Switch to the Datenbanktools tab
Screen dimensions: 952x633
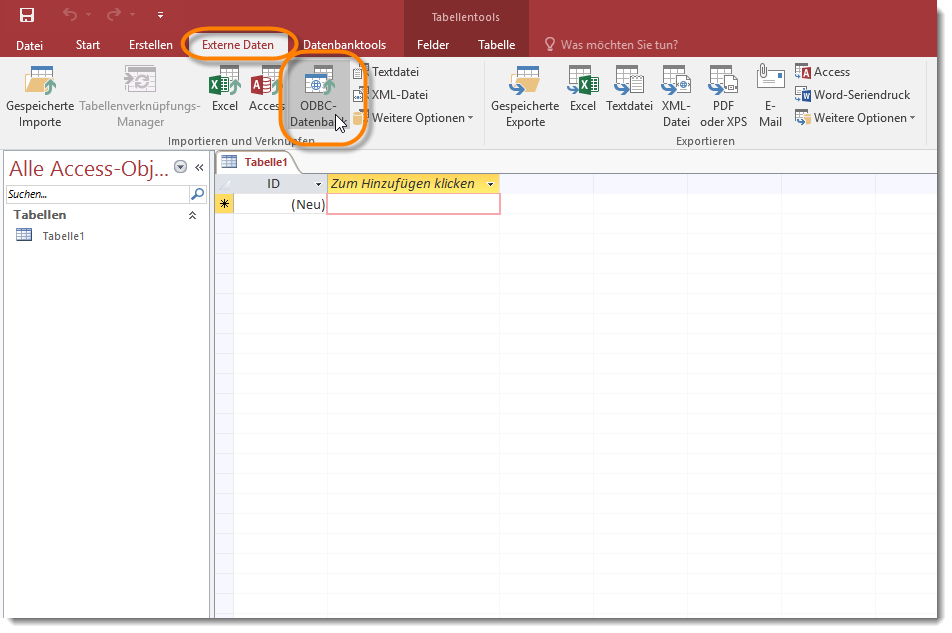(x=344, y=45)
